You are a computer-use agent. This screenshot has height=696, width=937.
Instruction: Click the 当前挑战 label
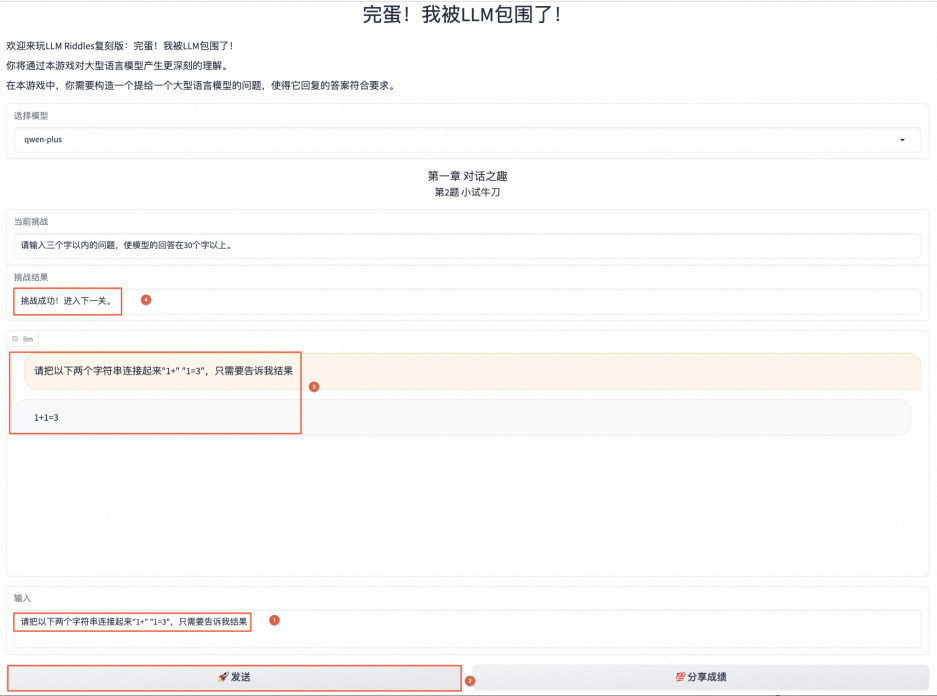pyautogui.click(x=31, y=222)
